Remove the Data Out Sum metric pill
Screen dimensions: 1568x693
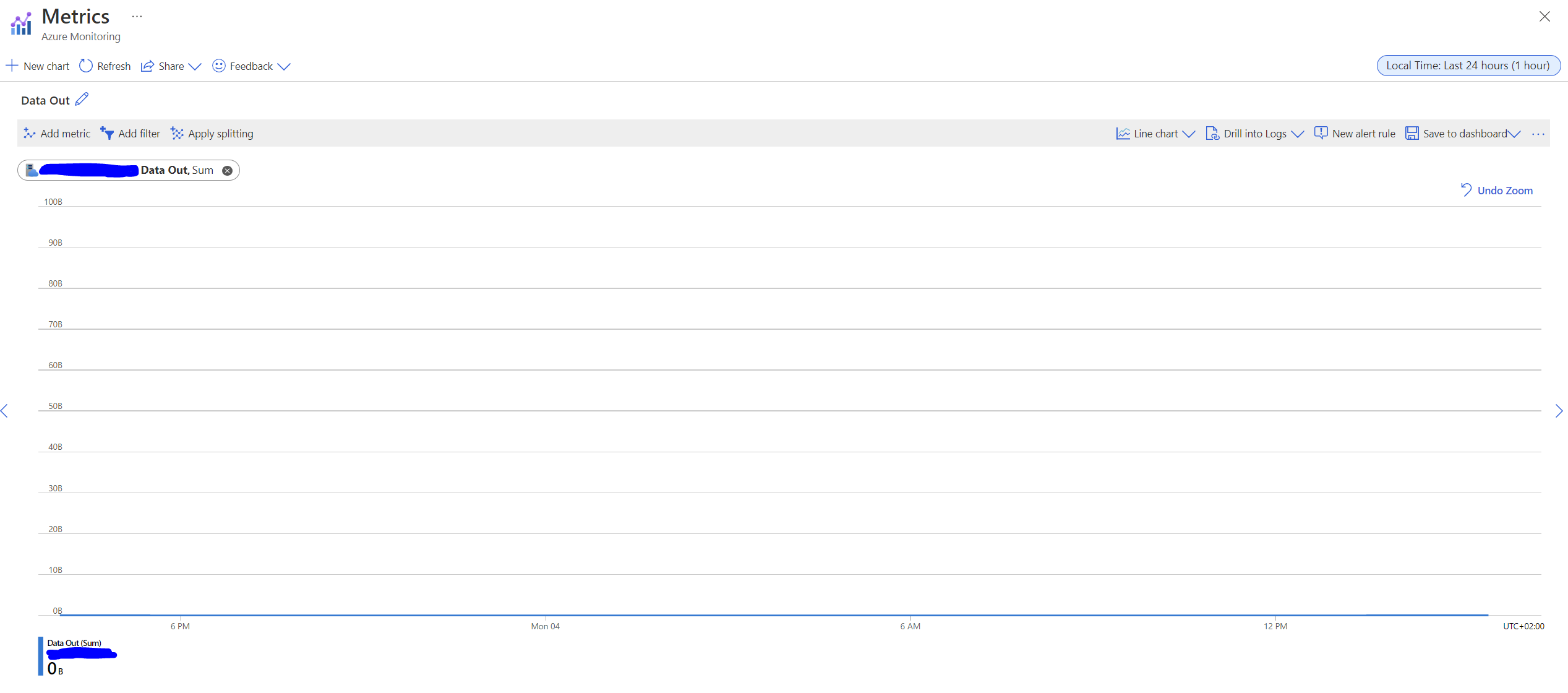(227, 171)
